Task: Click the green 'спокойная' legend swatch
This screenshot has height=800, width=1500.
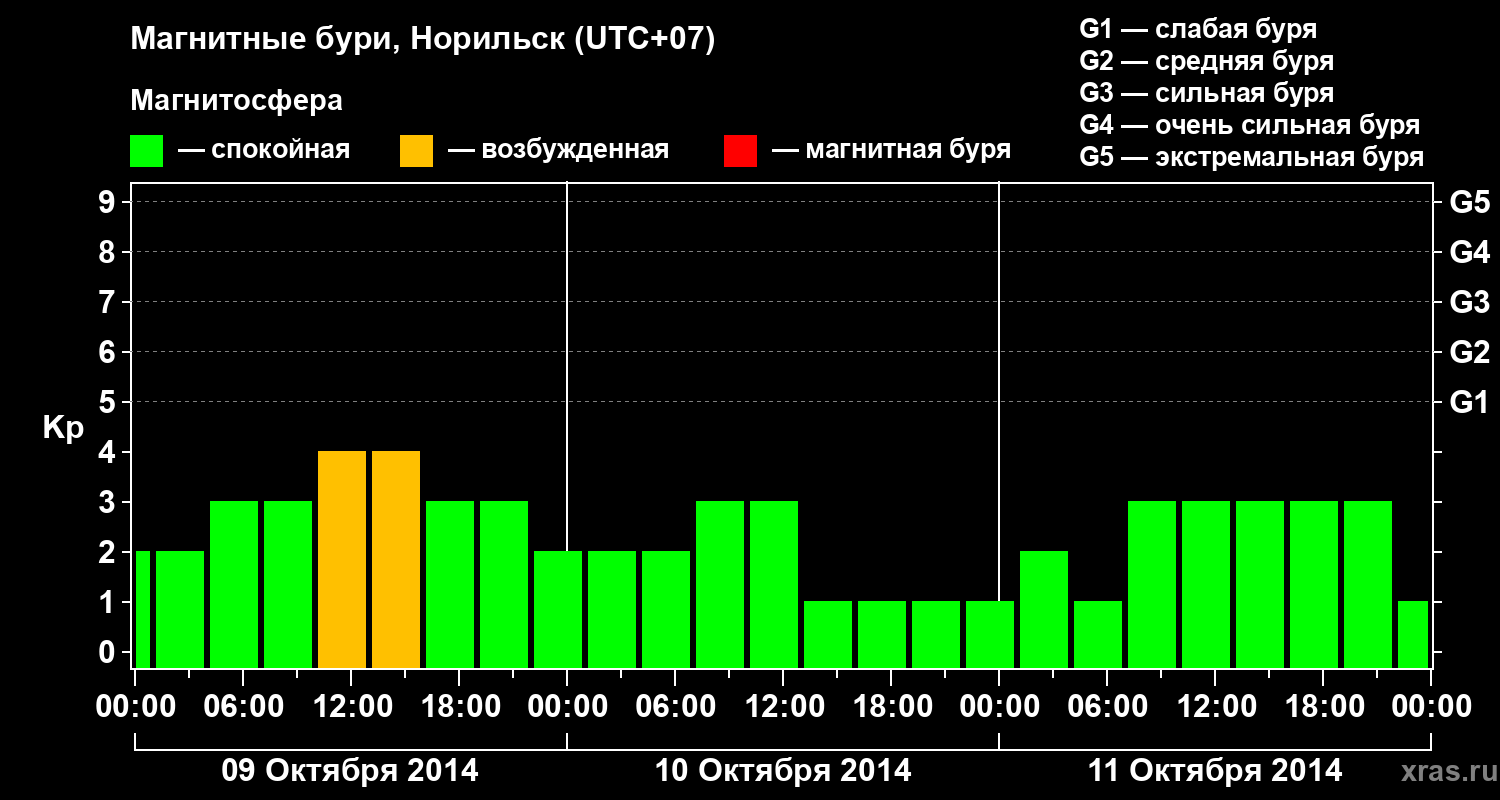Action: click(x=147, y=151)
